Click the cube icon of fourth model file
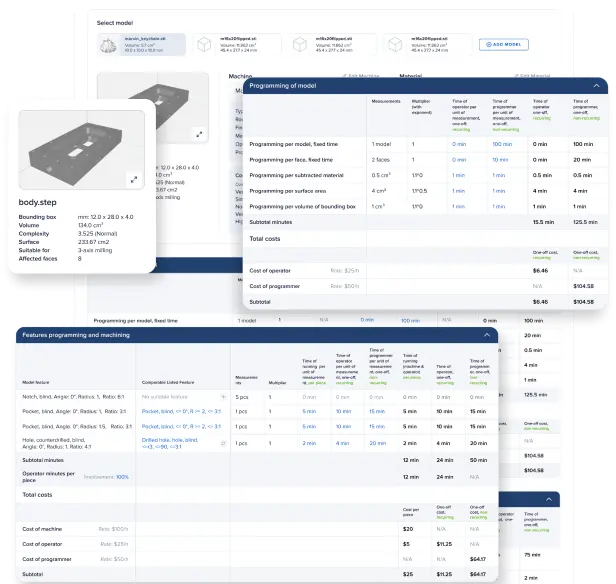This screenshot has height=584, width=616. pos(392,45)
